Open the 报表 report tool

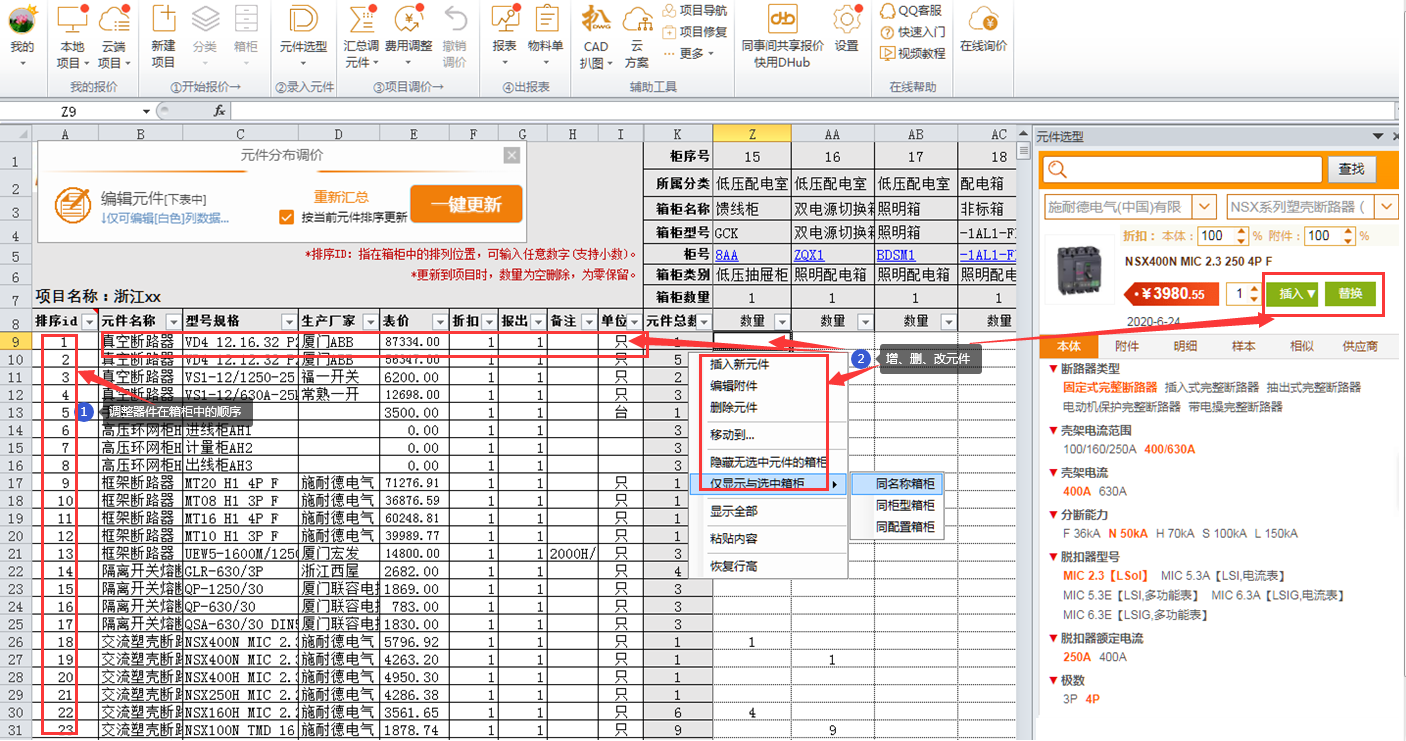coord(505,36)
